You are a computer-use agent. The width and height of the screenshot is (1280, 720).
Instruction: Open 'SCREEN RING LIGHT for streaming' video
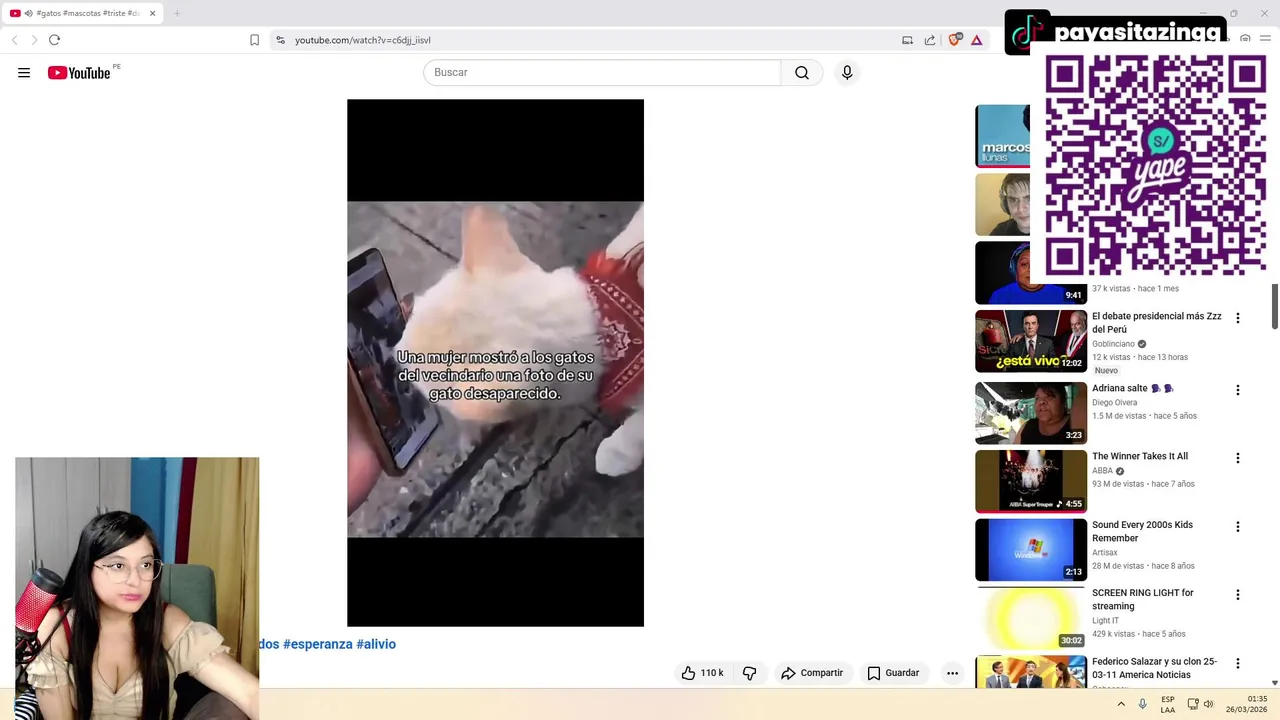click(1142, 599)
